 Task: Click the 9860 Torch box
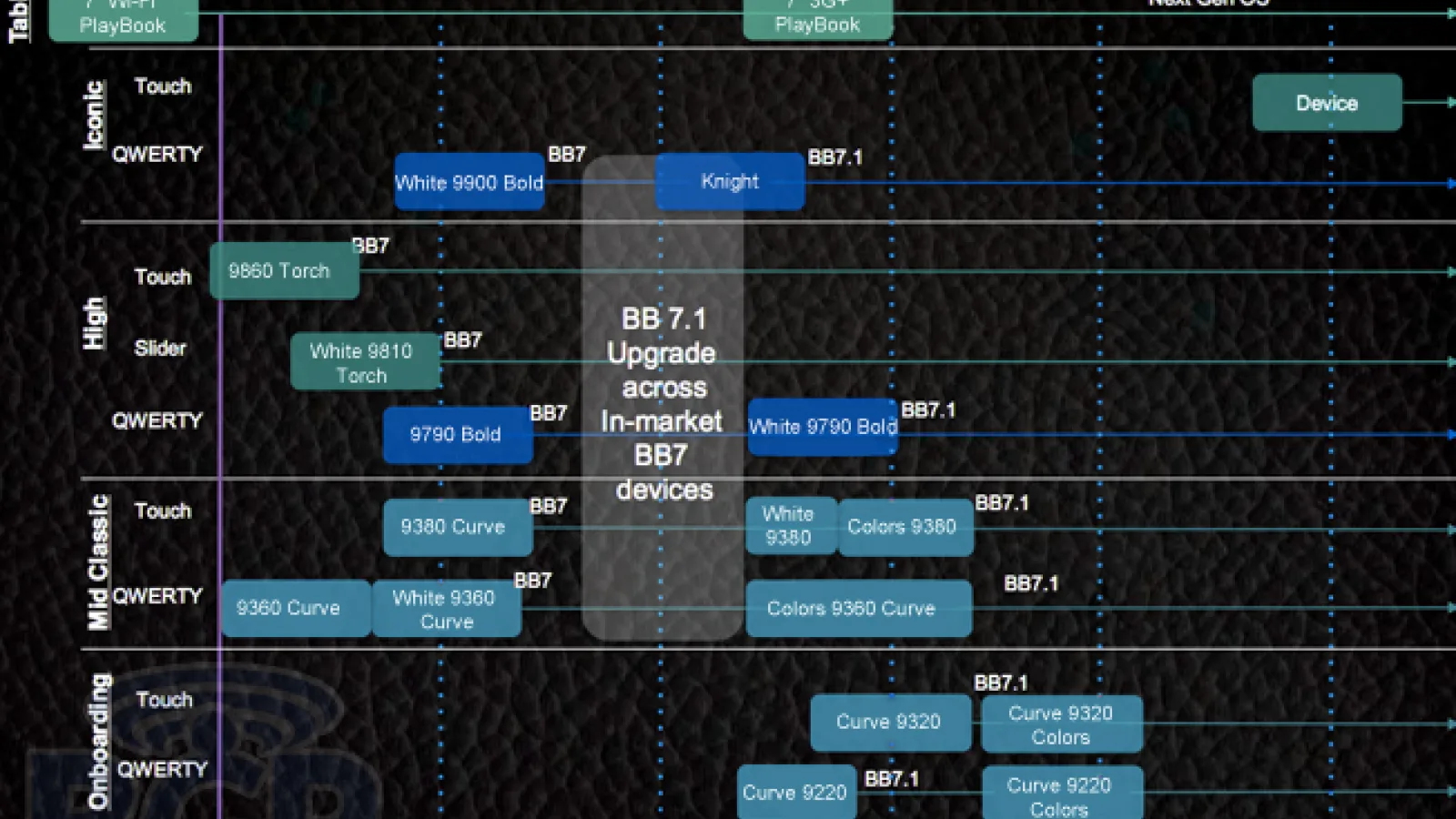coord(284,270)
